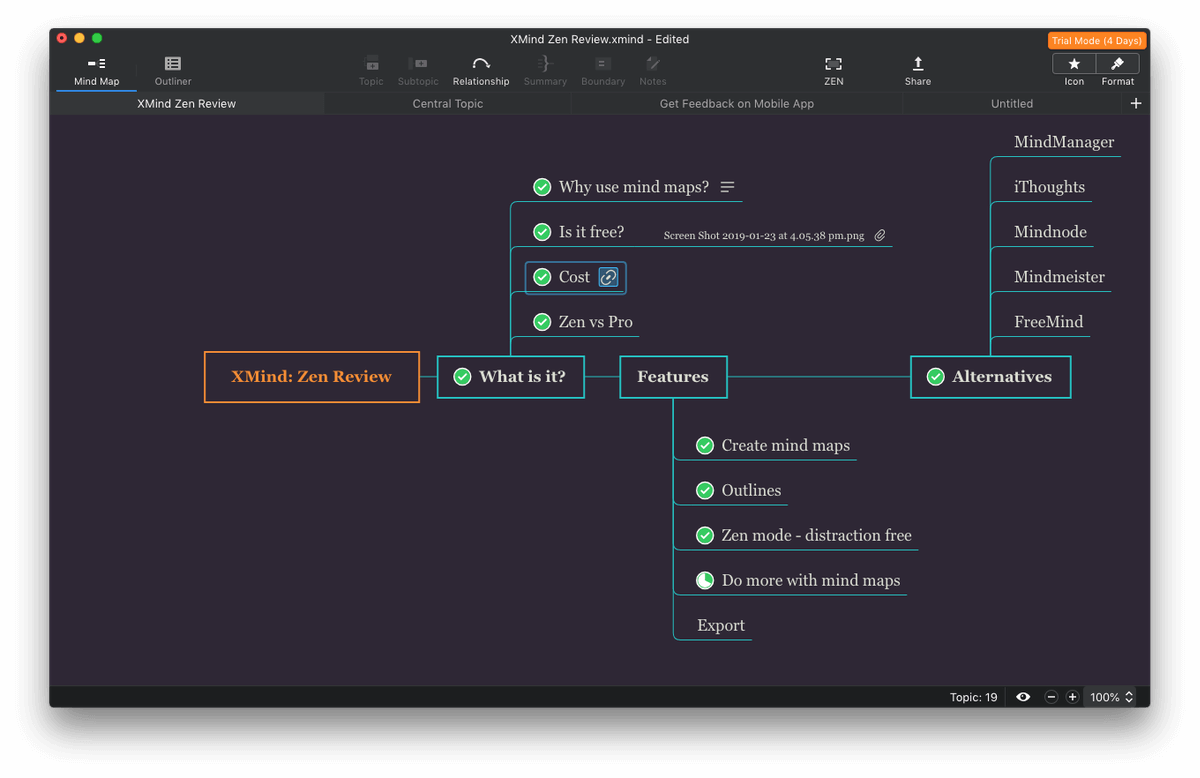
Task: Select the FreeMind subtopic
Action: [1048, 322]
